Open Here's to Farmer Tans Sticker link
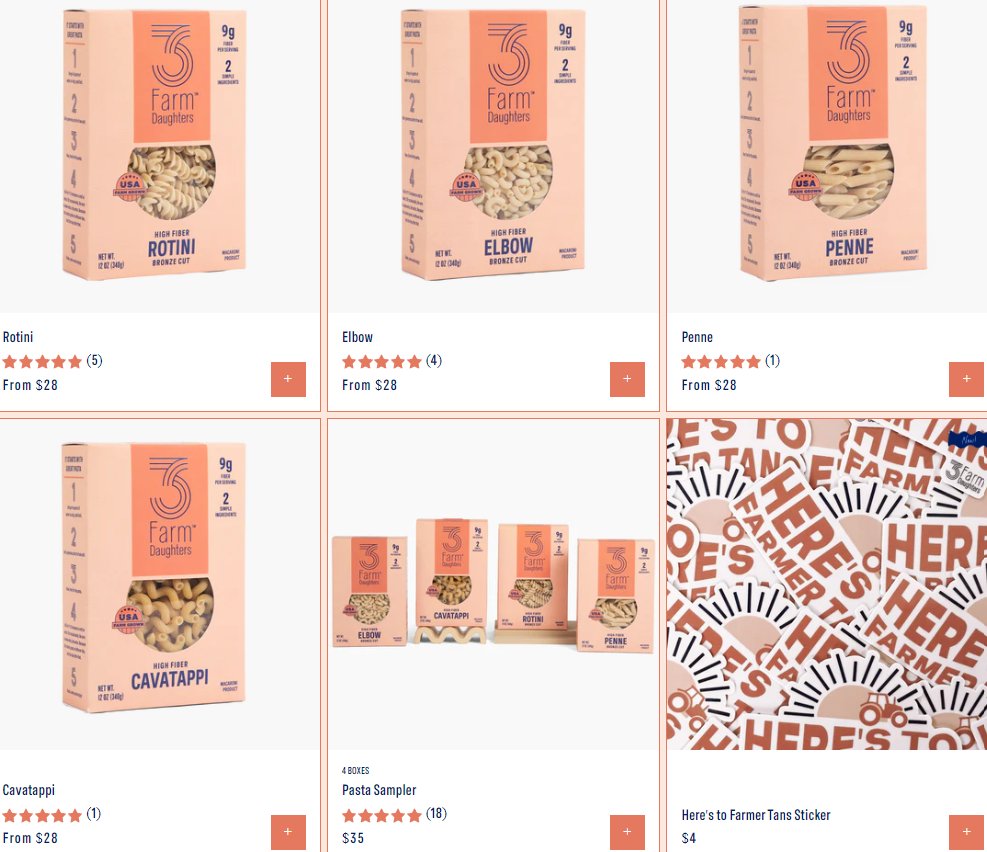The image size is (987, 852). pos(756,815)
